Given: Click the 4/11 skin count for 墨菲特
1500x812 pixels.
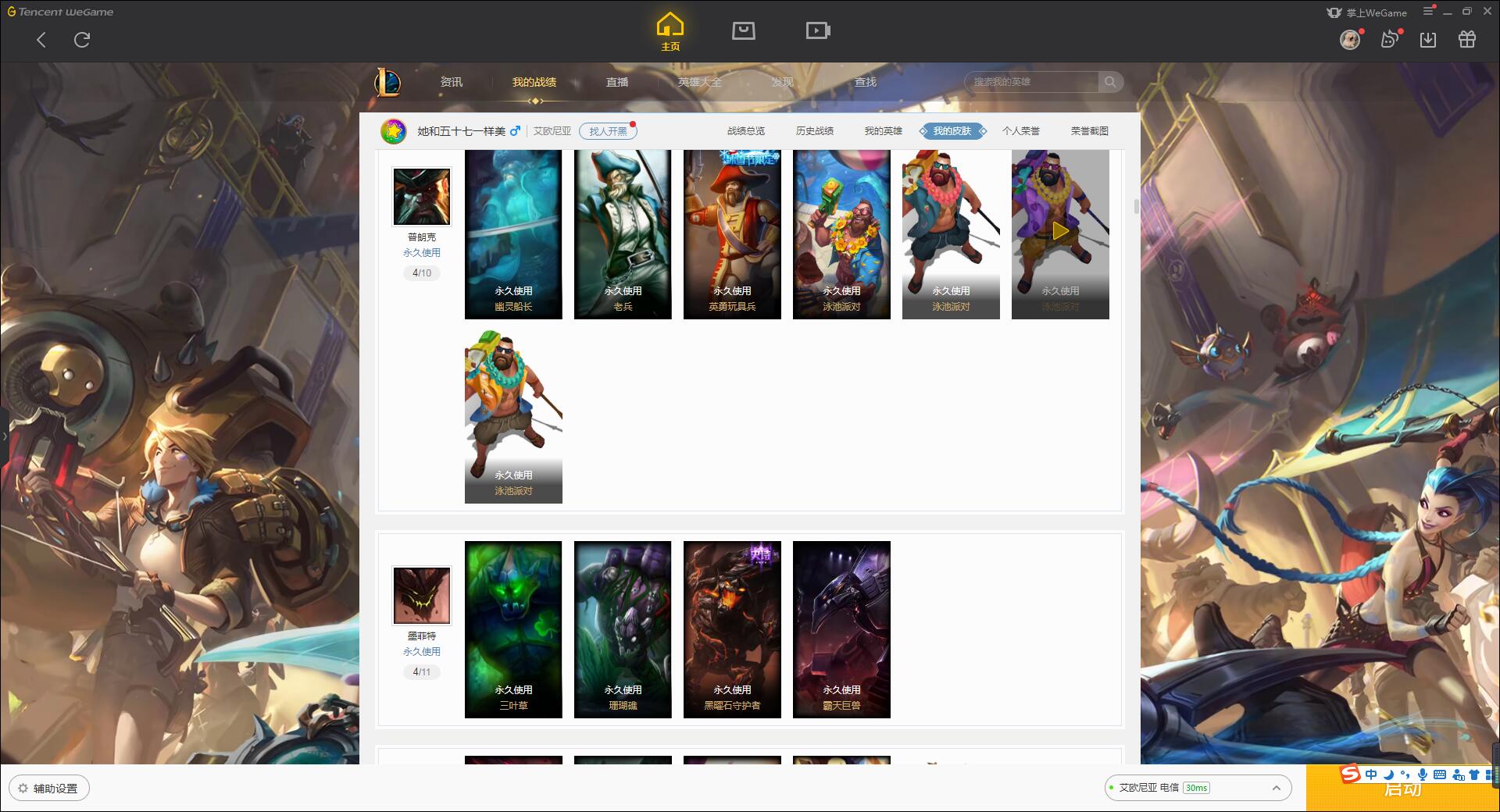Looking at the screenshot, I should click(422, 672).
